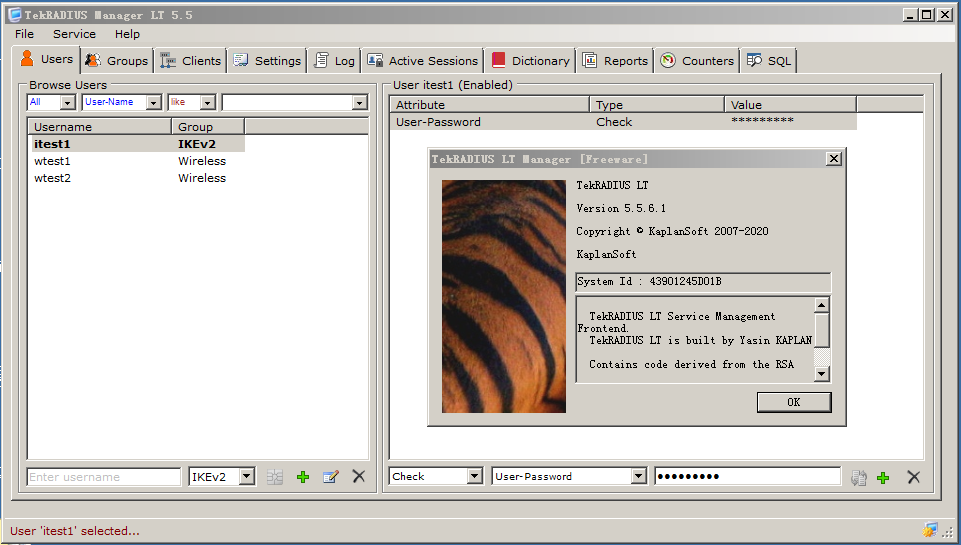Expand the 'Check' attribute type dropdown
Viewport: 961px width, 545px height.
click(474, 476)
